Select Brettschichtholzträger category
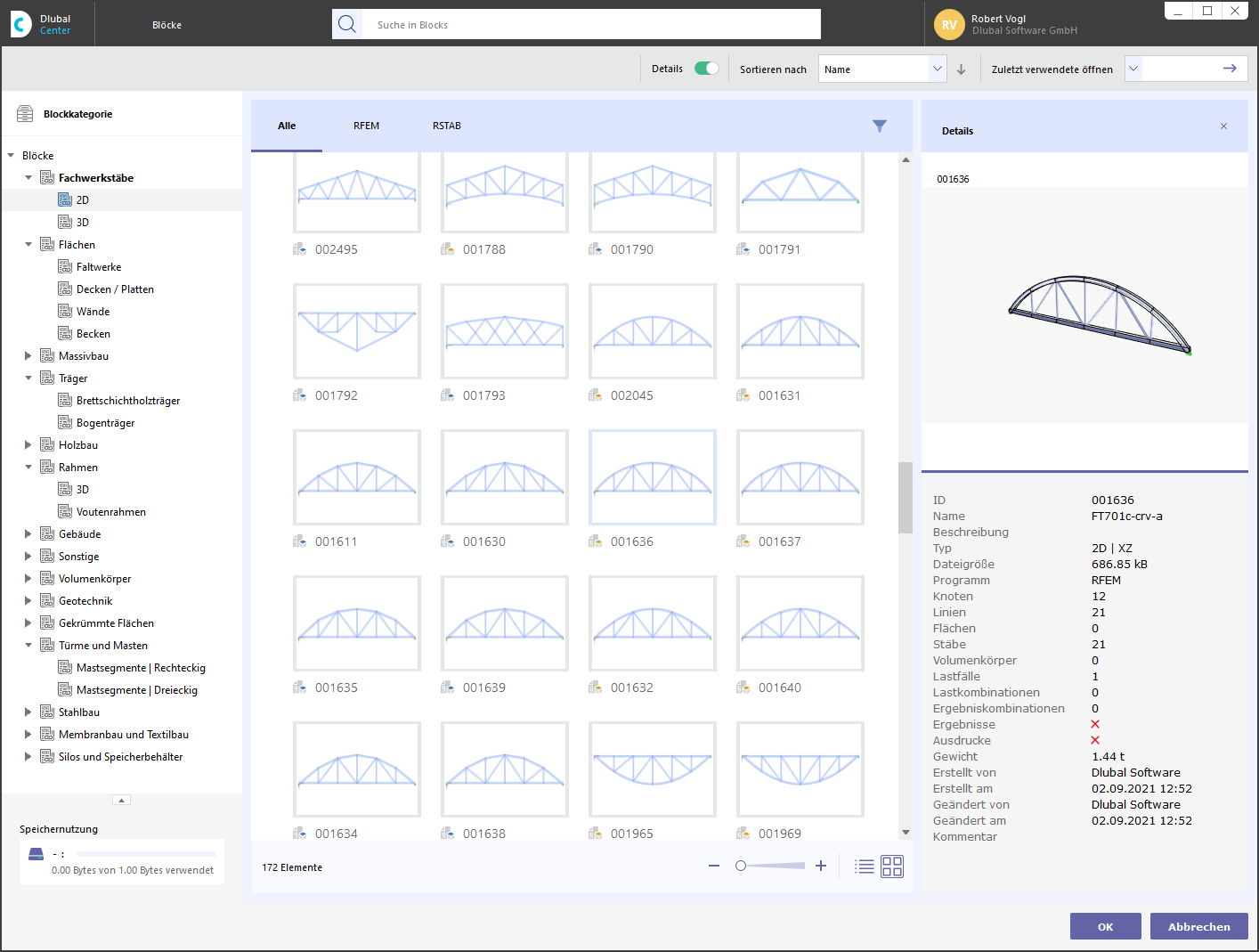This screenshot has height=952, width=1259. pos(128,401)
